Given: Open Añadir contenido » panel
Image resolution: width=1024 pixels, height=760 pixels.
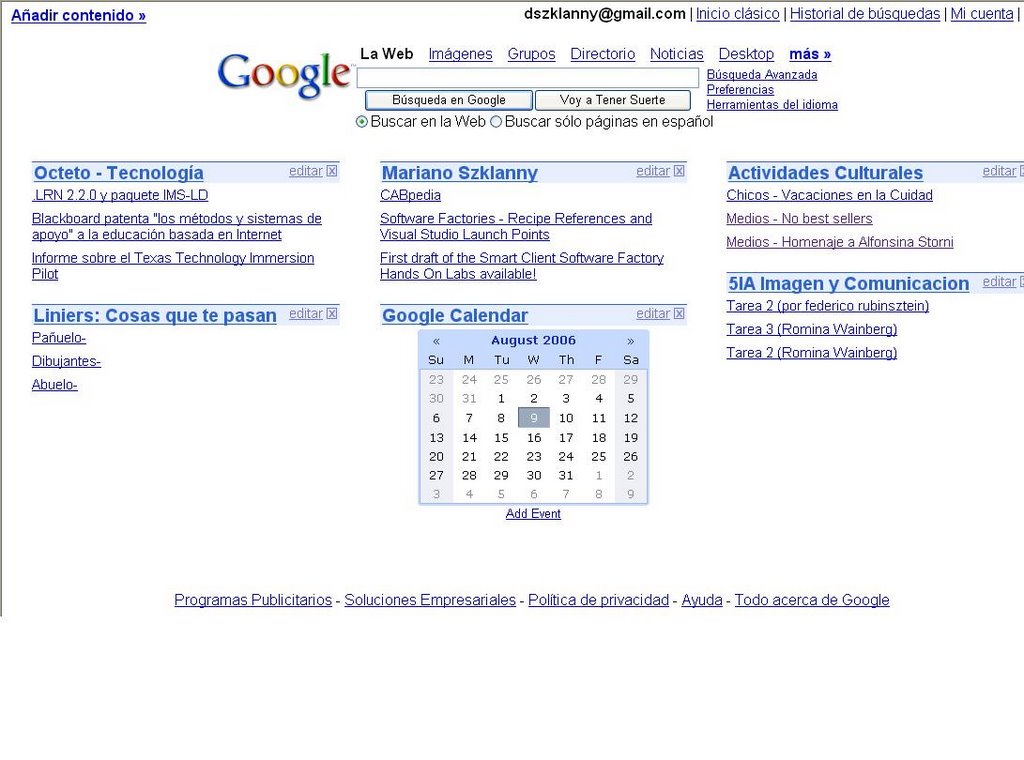Looking at the screenshot, I should pyautogui.click(x=78, y=15).
